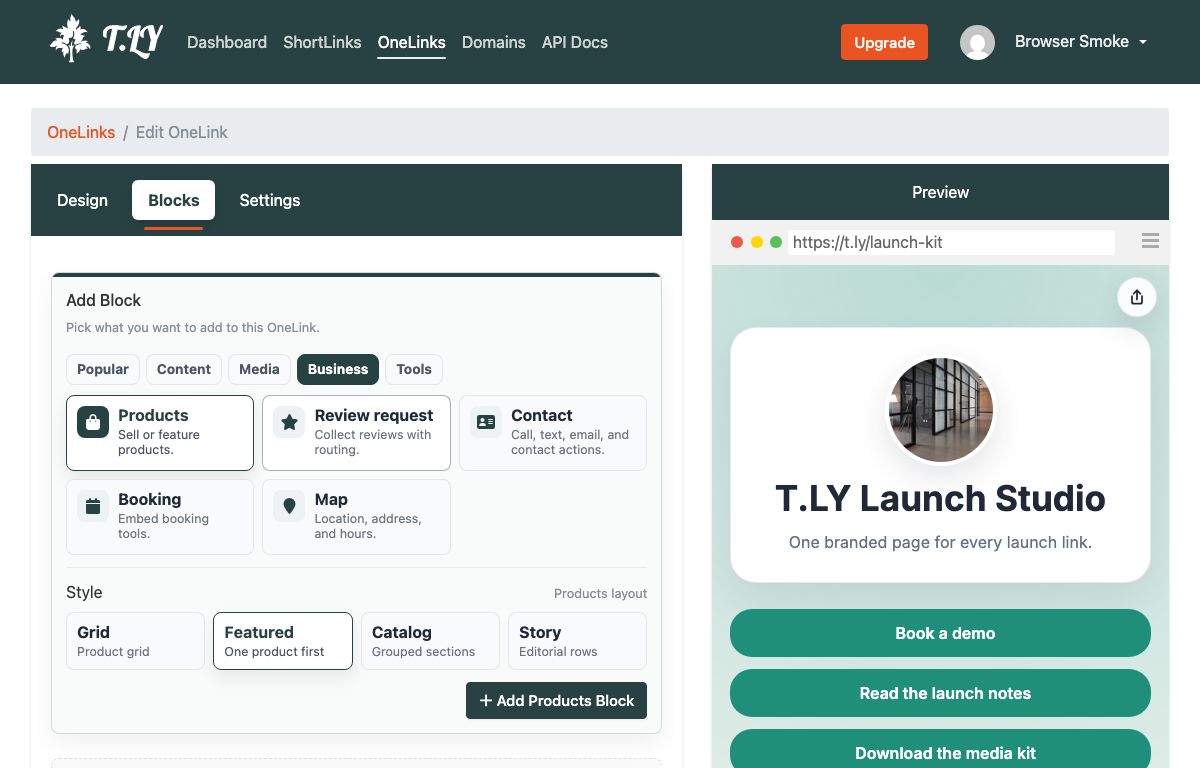Click Add Products Block button
Viewport: 1200px width, 768px height.
pos(556,700)
